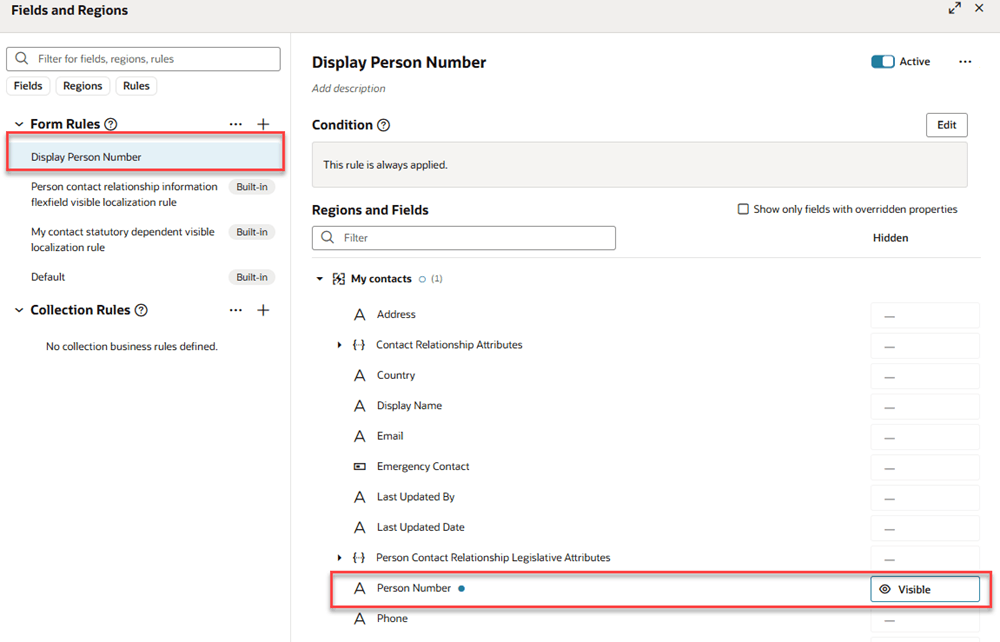This screenshot has width=1000, height=642.
Task: Collapse the Form Rules section
Action: (19, 124)
